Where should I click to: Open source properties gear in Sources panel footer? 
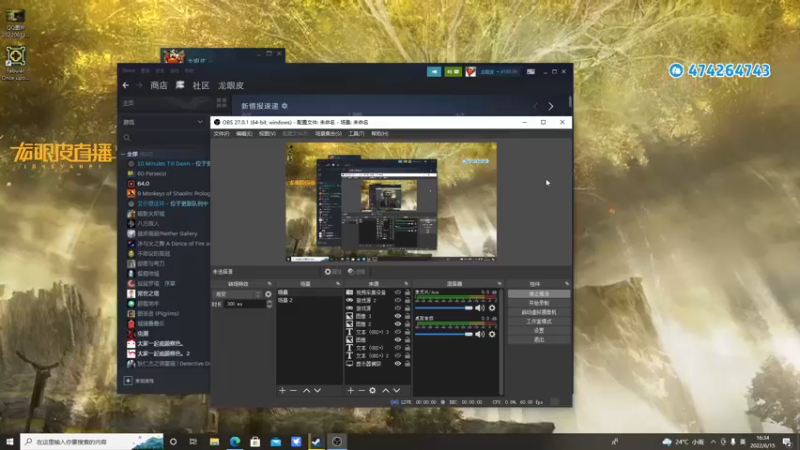(372, 390)
